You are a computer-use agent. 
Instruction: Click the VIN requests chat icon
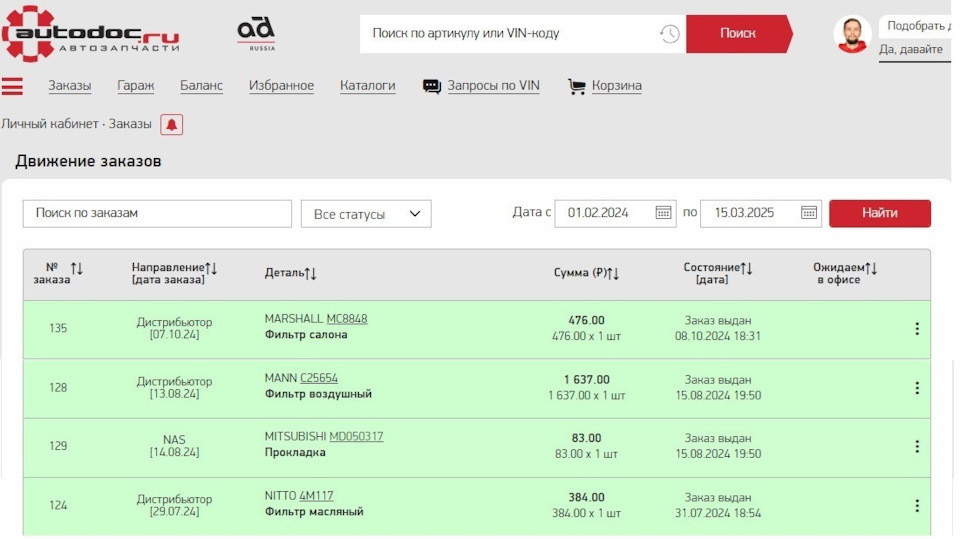tap(432, 86)
